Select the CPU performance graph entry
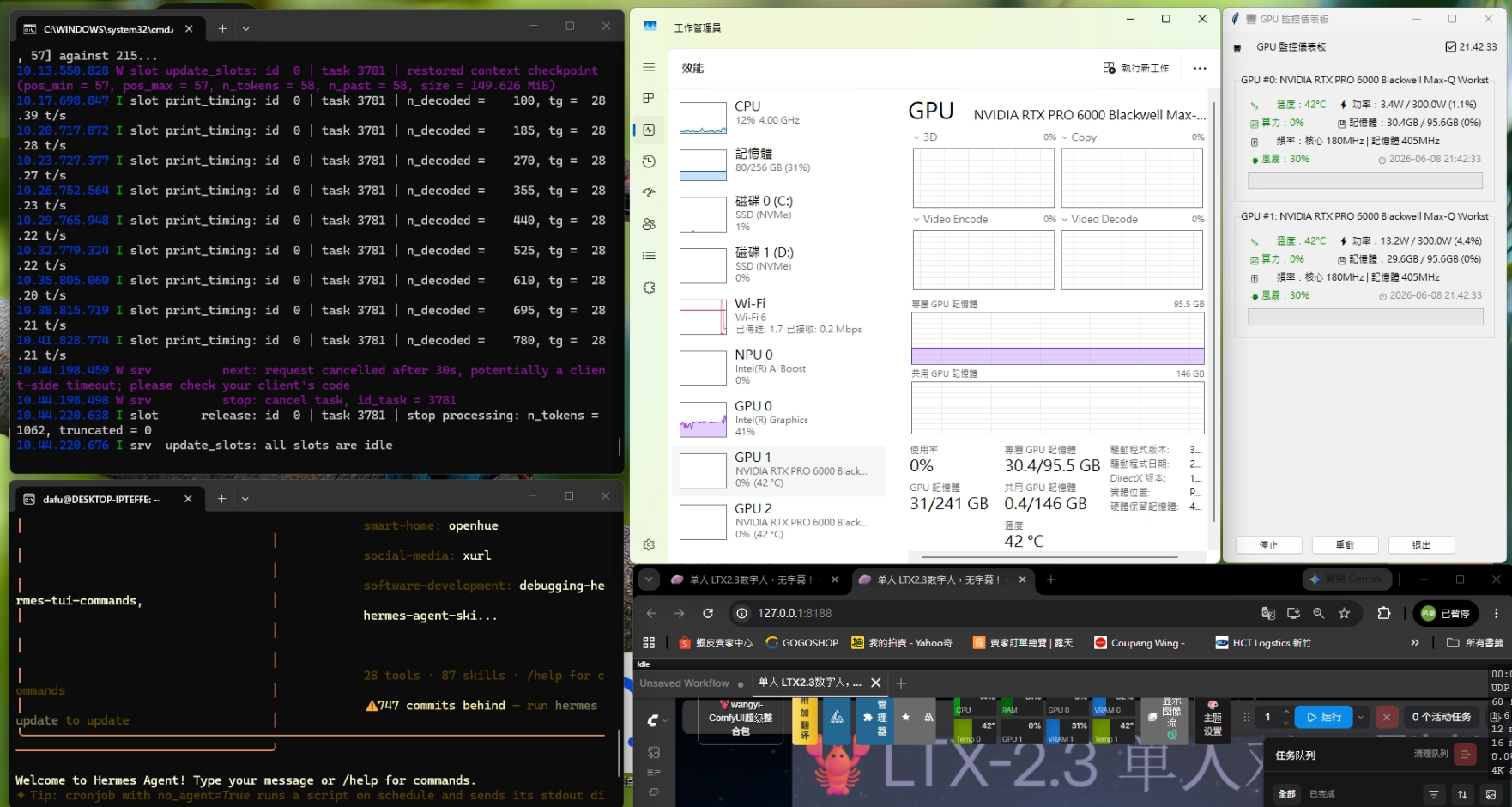 (x=779, y=117)
